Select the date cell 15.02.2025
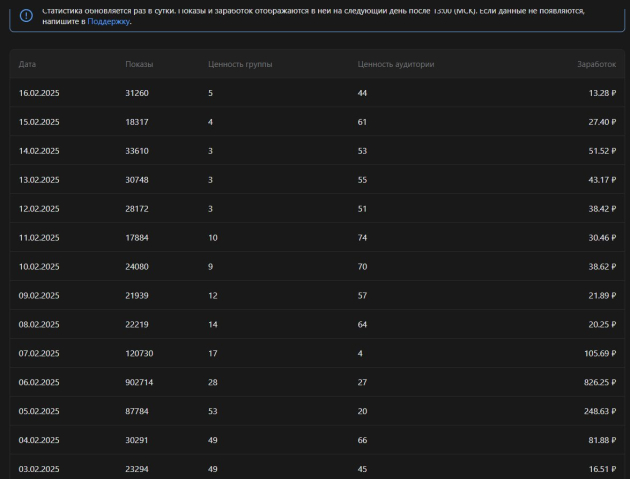The height and width of the screenshot is (479, 630). click(x=39, y=122)
